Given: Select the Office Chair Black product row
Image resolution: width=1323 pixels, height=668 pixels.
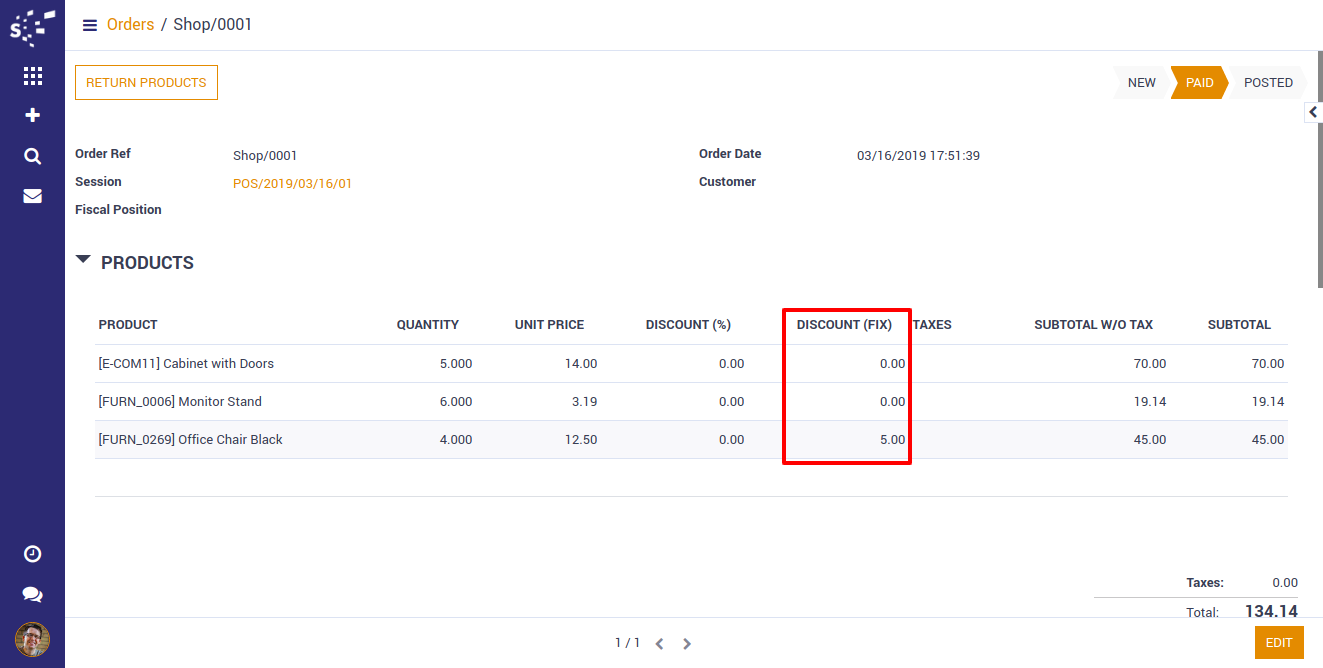Looking at the screenshot, I should click(x=691, y=440).
